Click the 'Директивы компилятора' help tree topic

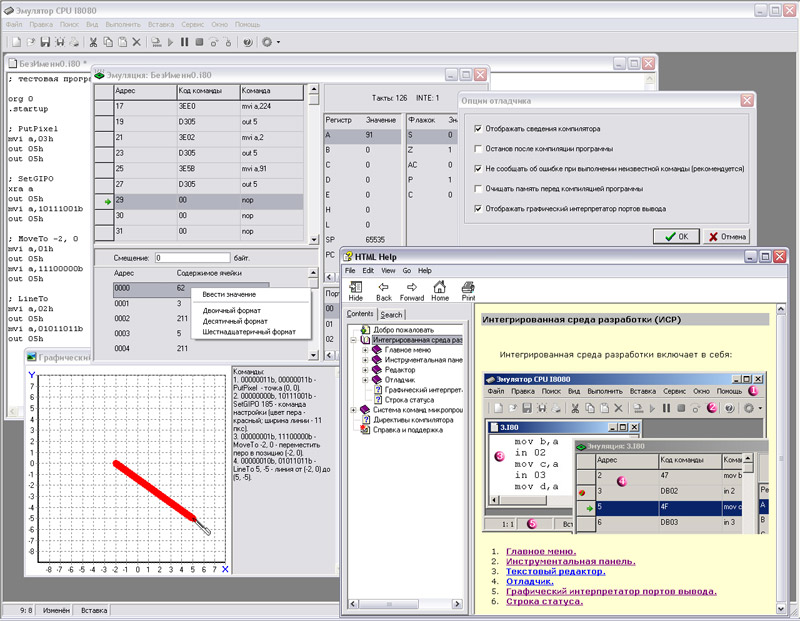click(x=413, y=420)
